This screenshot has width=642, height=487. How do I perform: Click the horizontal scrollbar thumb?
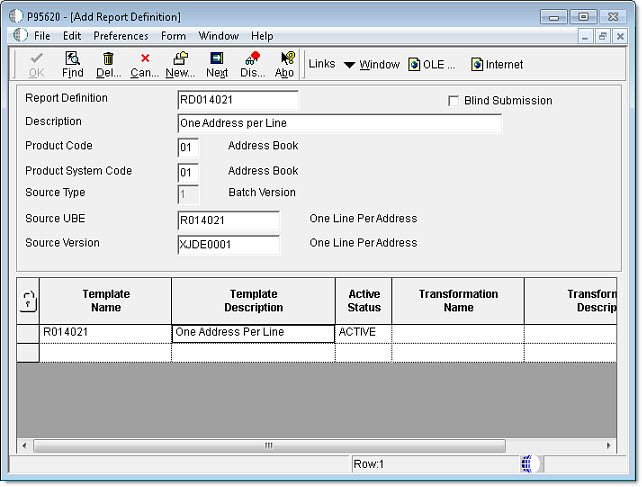[269, 446]
